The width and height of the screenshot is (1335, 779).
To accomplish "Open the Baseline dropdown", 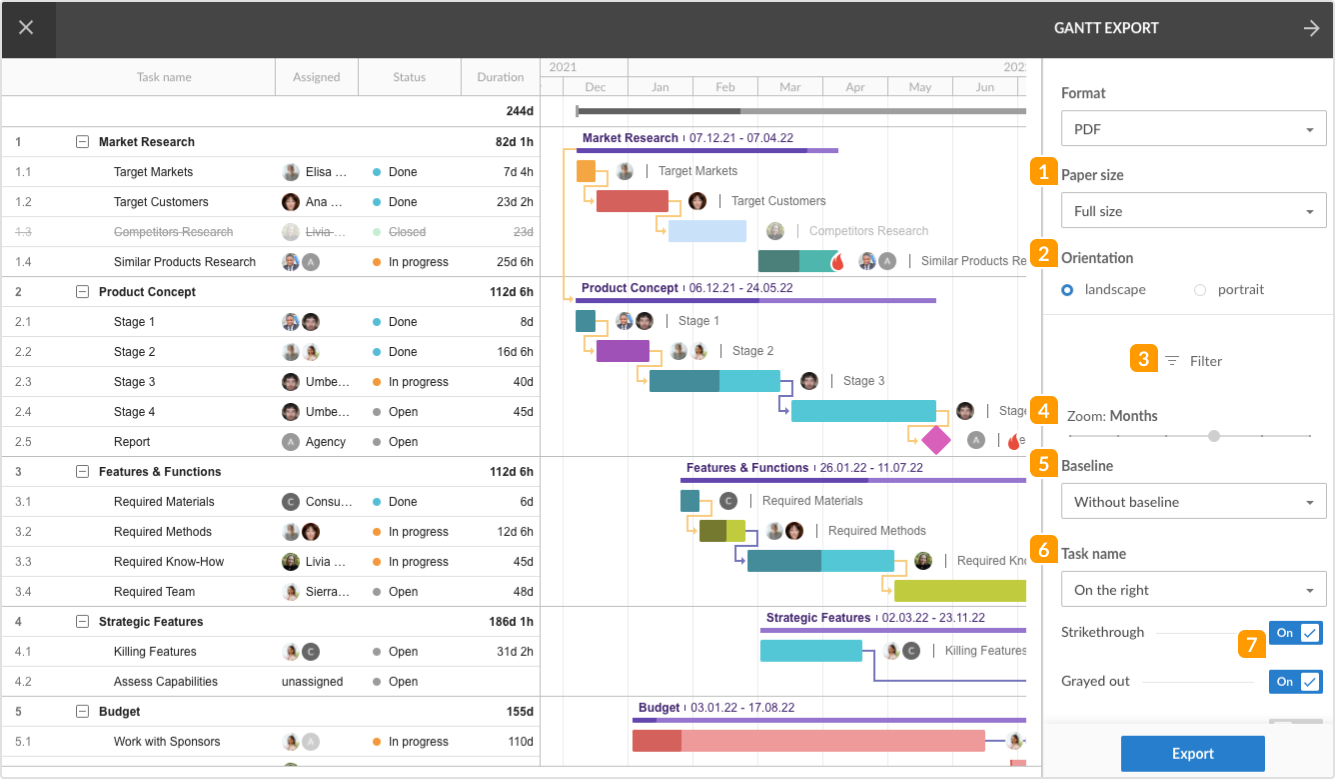I will click(x=1193, y=501).
